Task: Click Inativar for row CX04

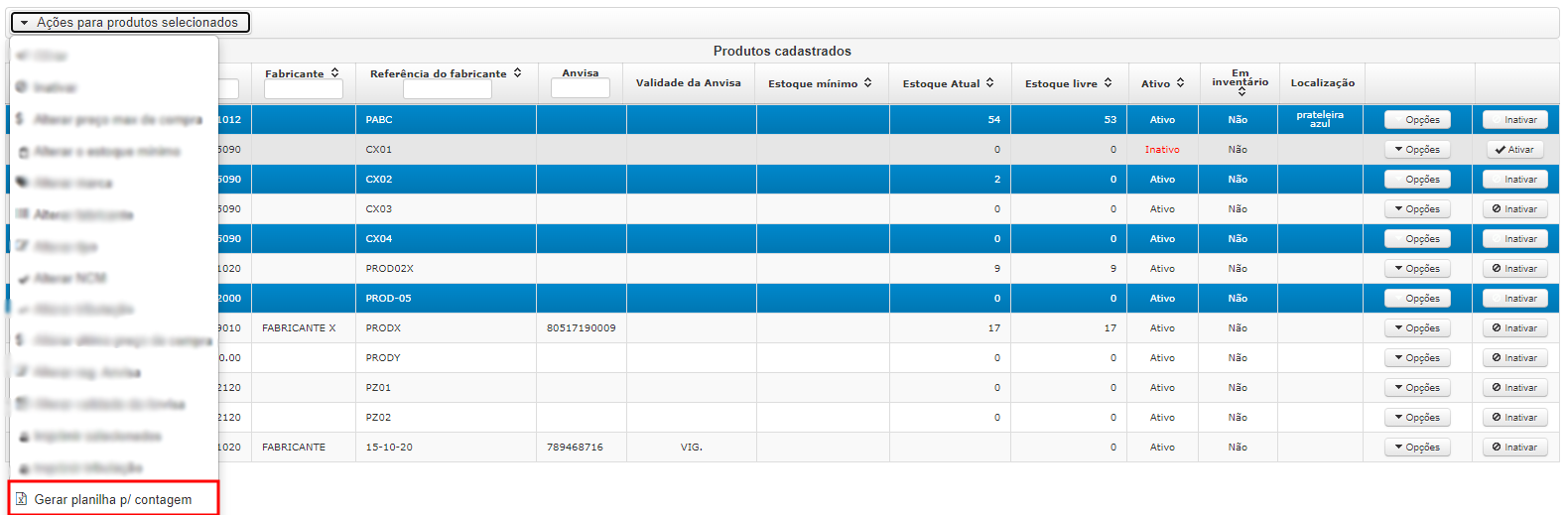Action: [x=1515, y=238]
